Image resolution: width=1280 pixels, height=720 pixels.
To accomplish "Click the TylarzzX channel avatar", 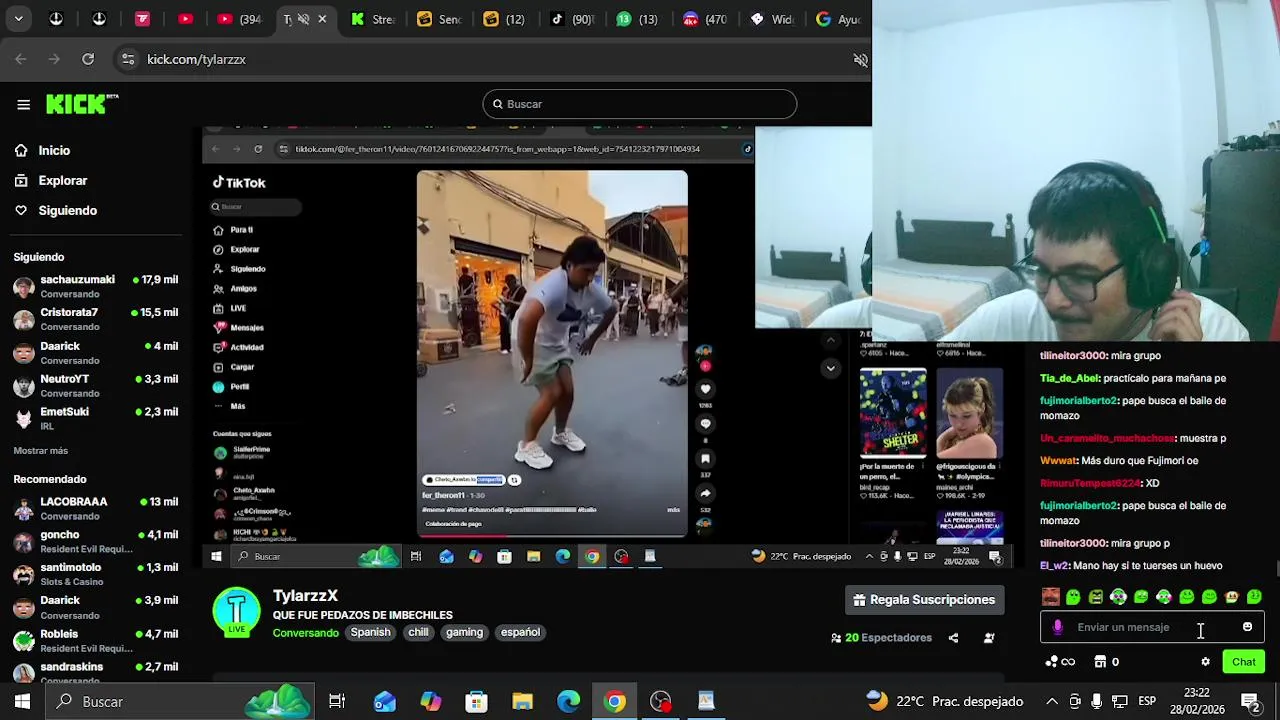I will [x=237, y=612].
